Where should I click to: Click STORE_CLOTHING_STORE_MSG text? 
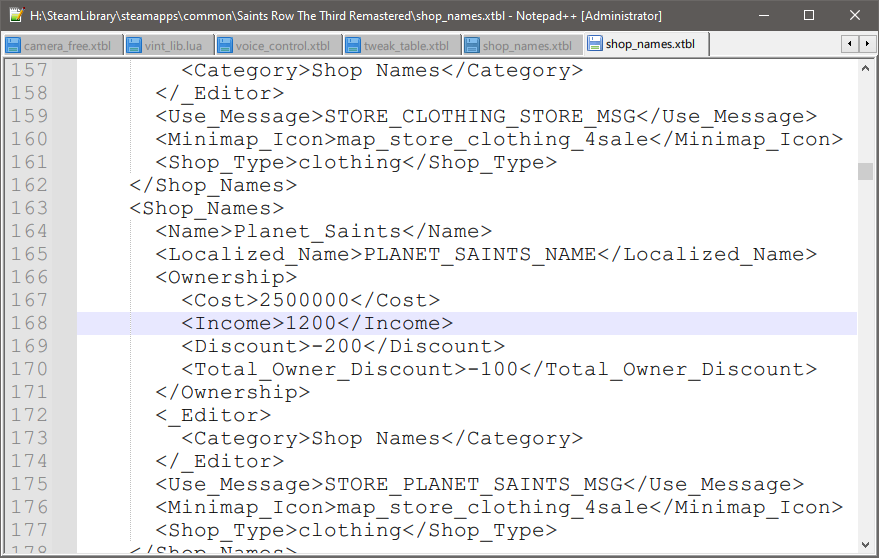click(480, 116)
